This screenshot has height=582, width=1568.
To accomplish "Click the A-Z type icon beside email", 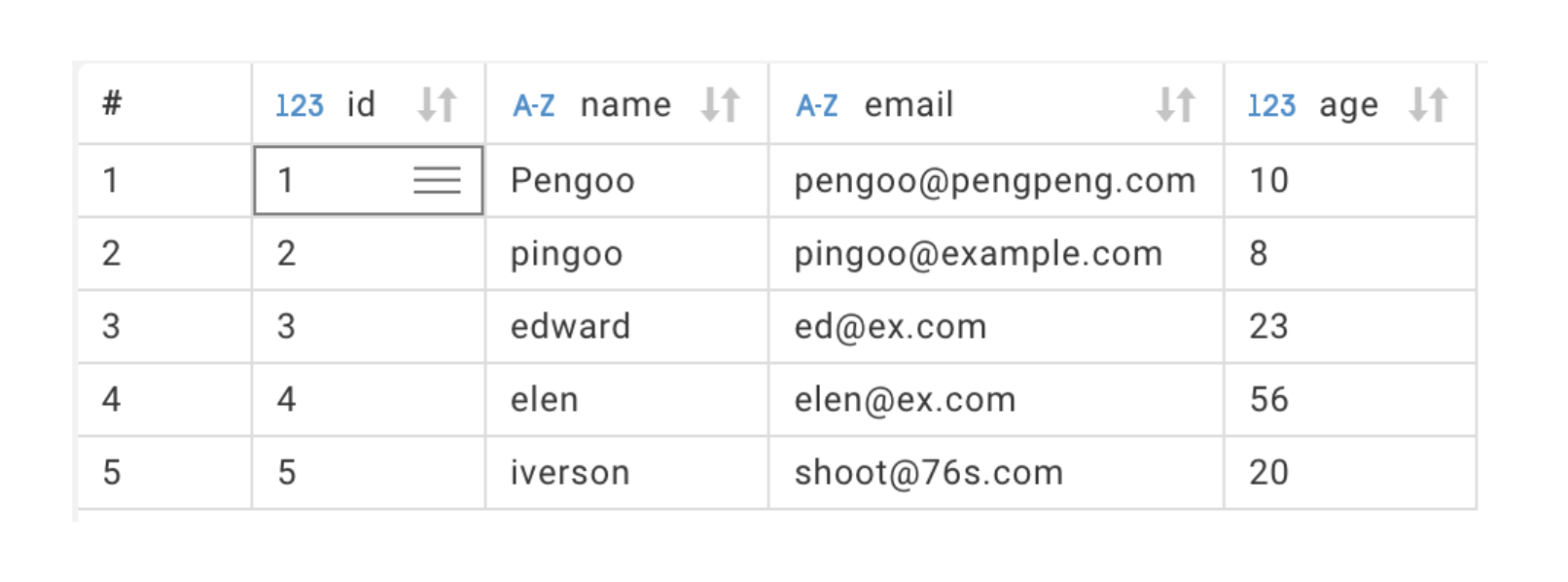I will (817, 105).
